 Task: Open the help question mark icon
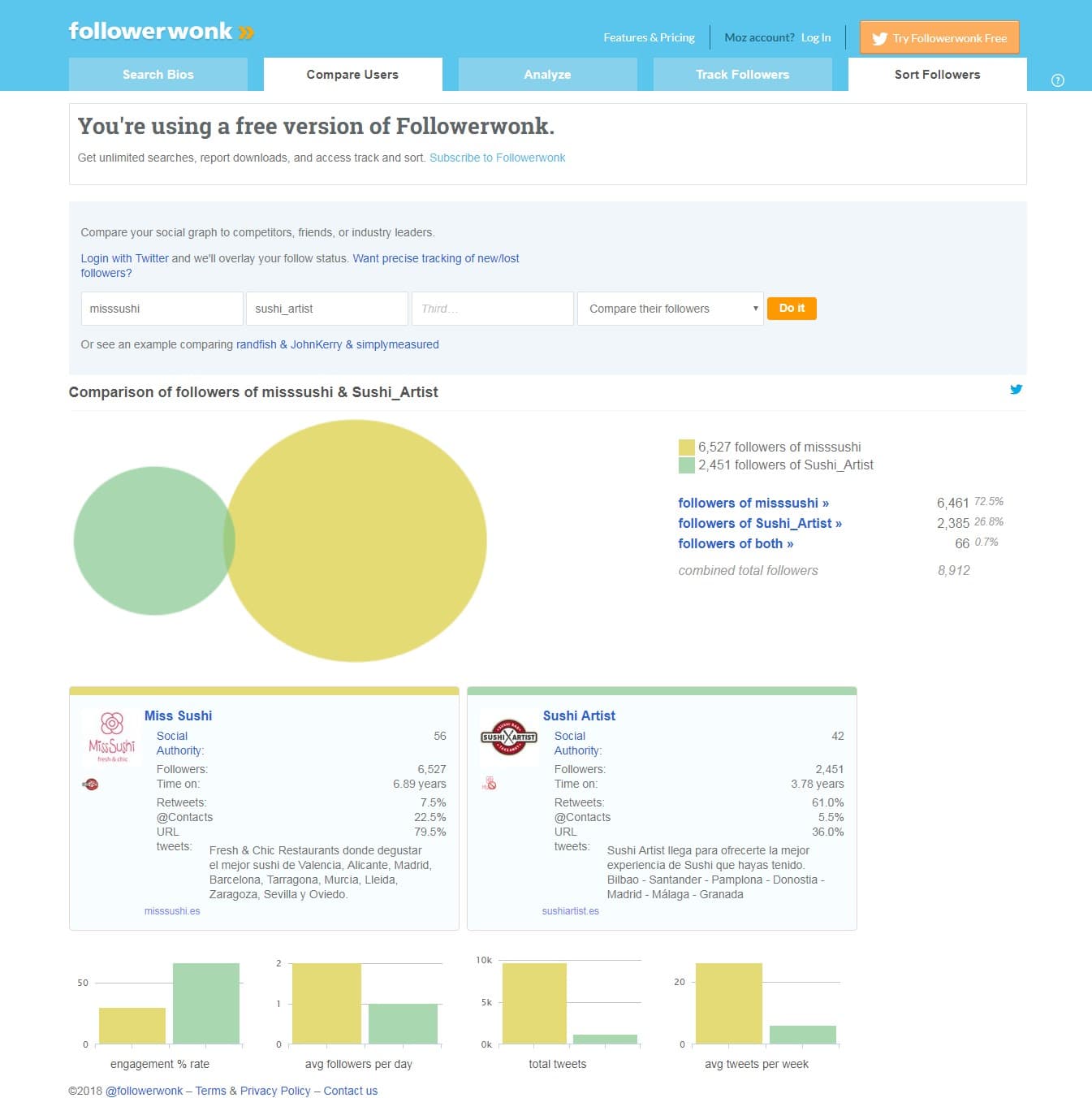(x=1057, y=80)
